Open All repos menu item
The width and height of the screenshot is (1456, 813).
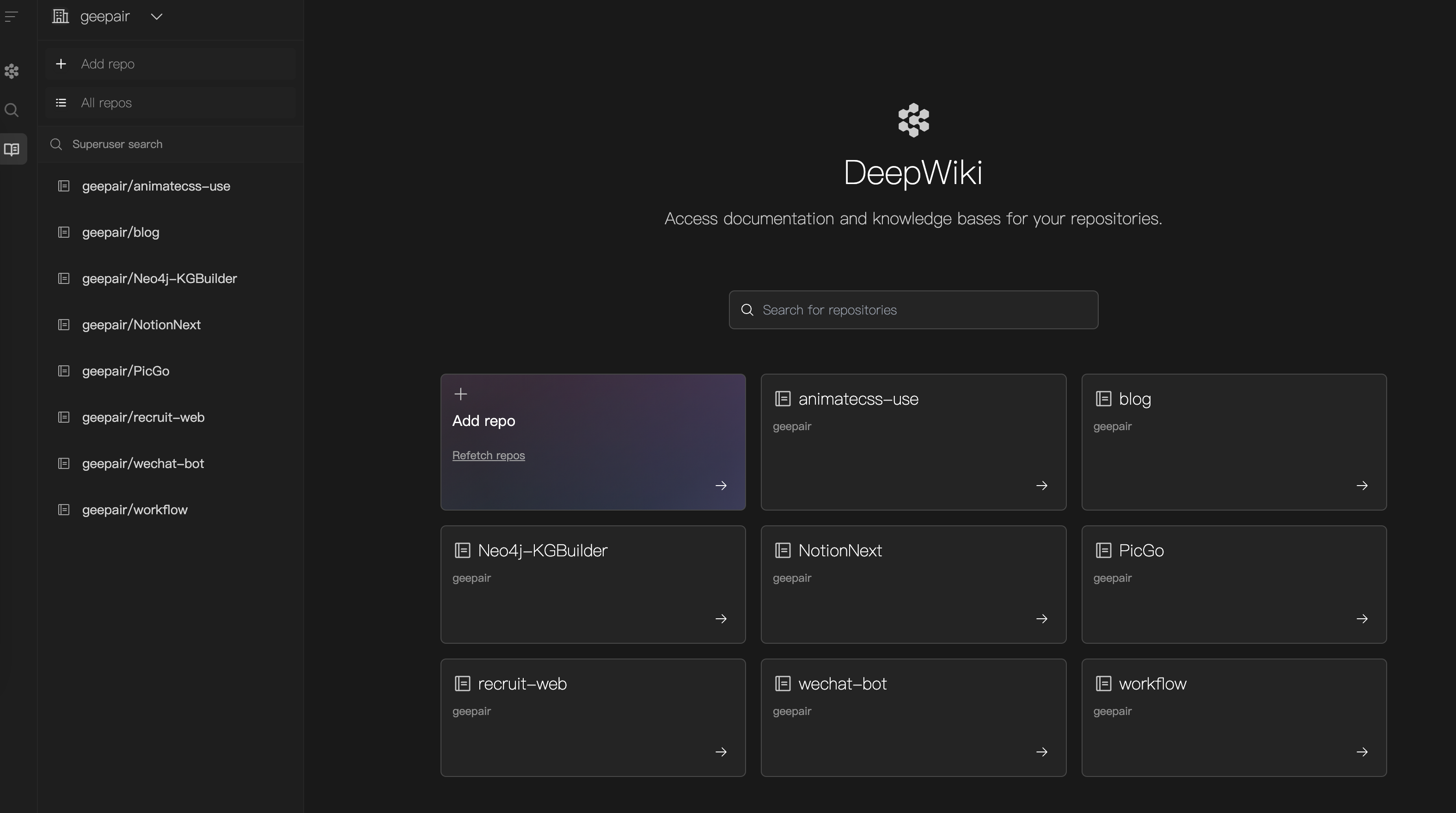pyautogui.click(x=106, y=103)
